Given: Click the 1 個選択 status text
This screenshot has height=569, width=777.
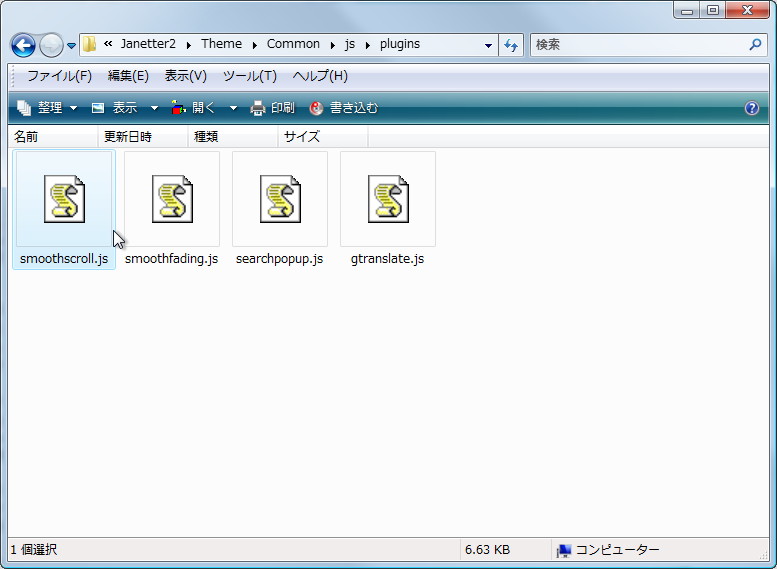Looking at the screenshot, I should click(x=34, y=550).
